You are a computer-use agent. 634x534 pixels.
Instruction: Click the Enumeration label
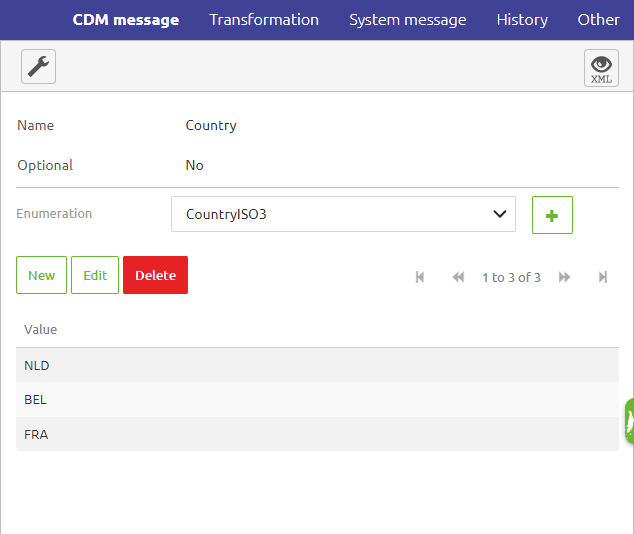coord(54,213)
